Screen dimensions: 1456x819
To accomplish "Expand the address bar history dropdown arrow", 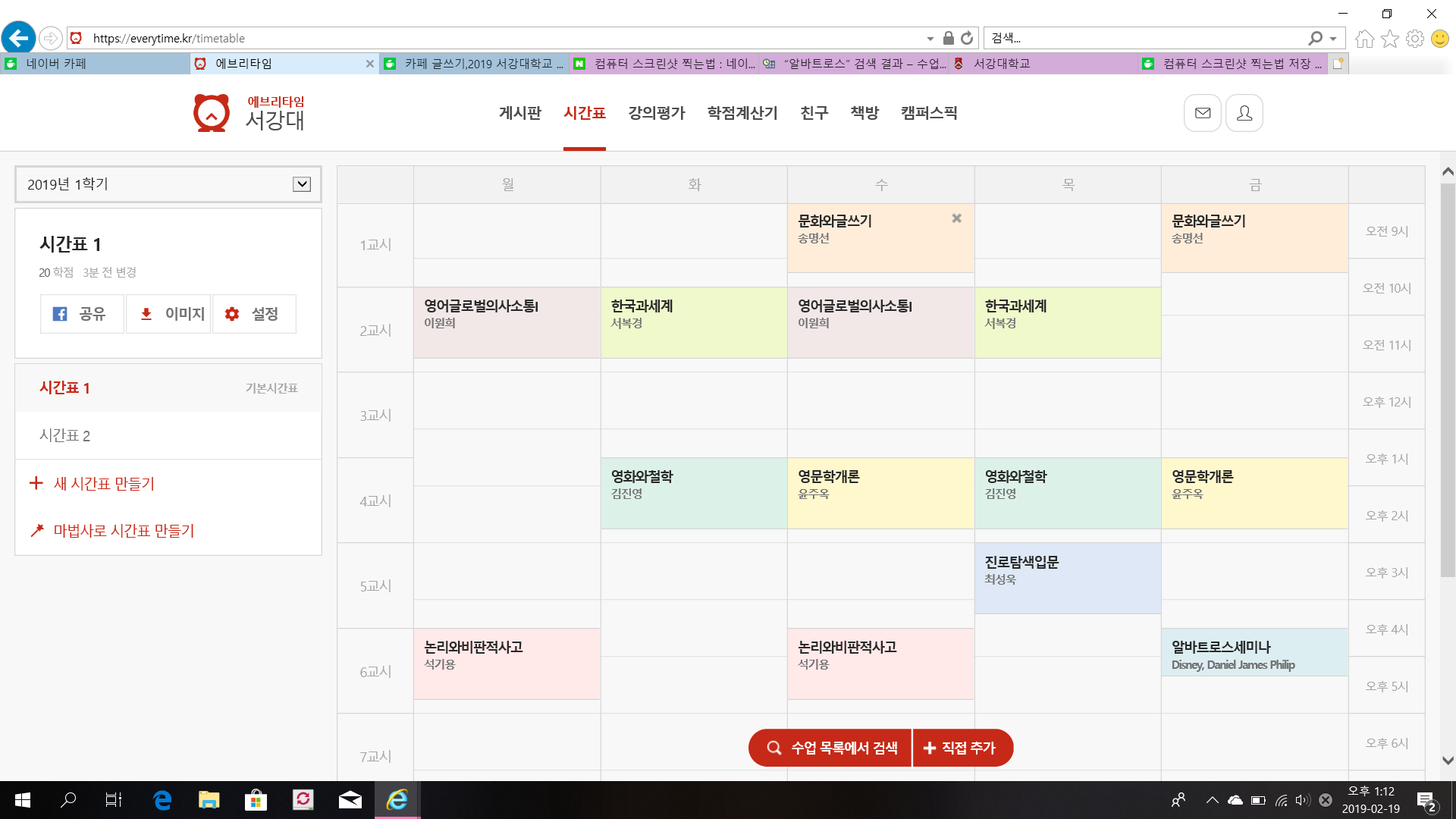I will [930, 38].
